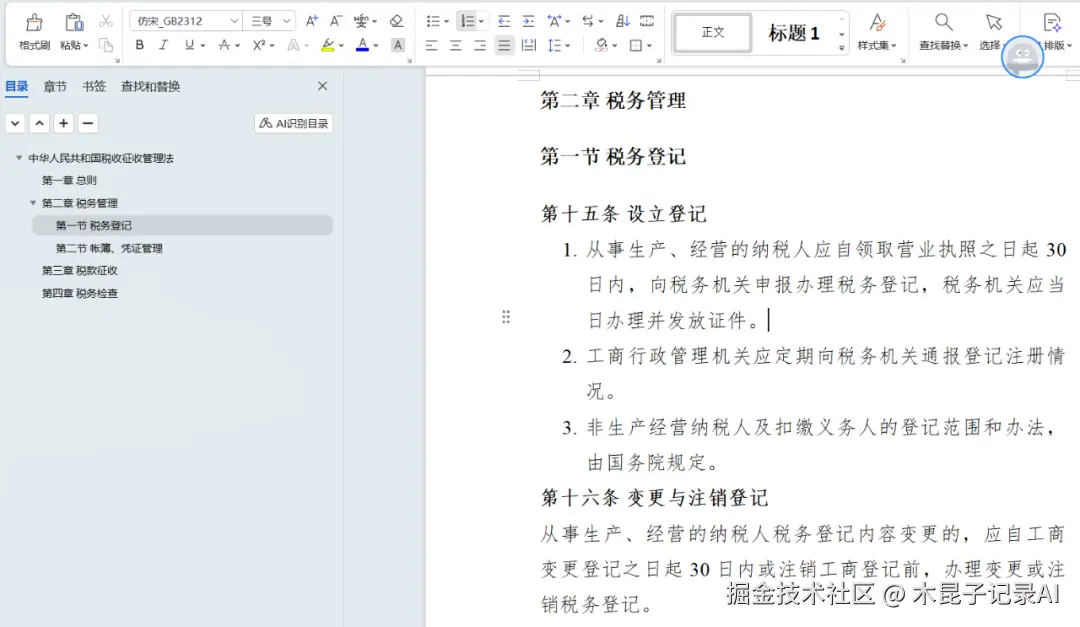Viewport: 1080px width, 627px height.
Task: Click increase indent icon
Action: pos(528,21)
